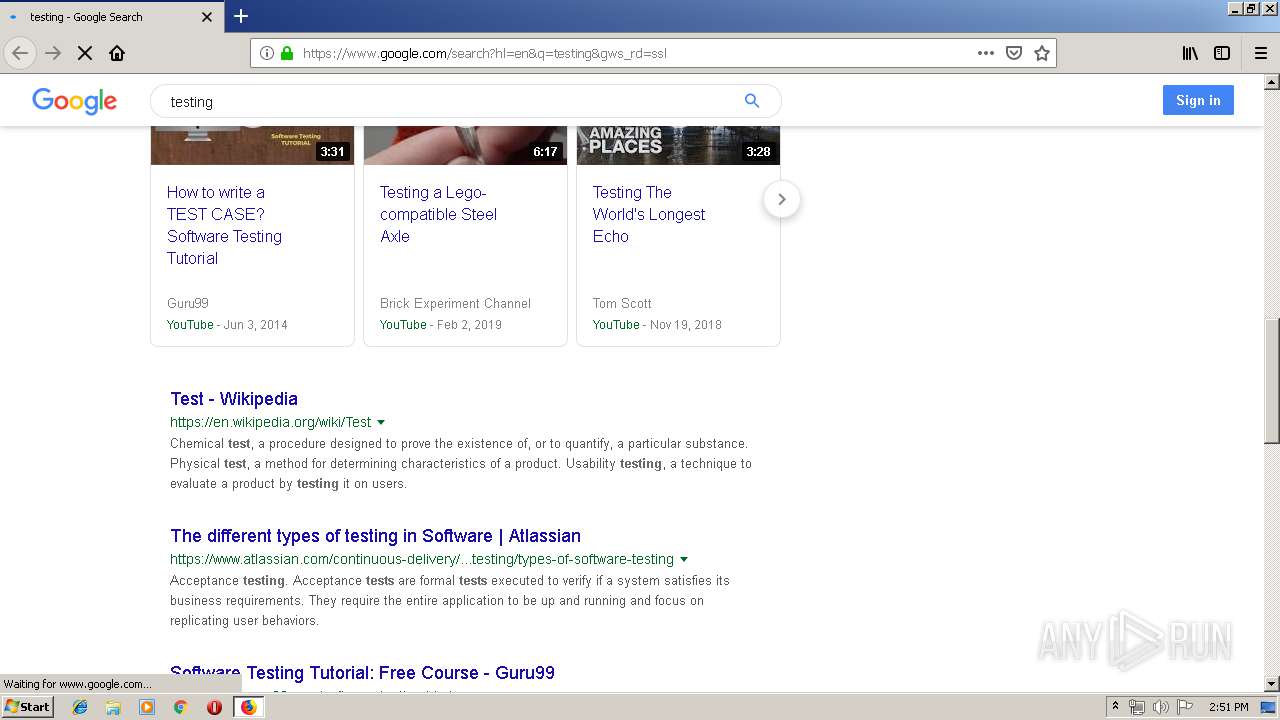Click the Google logo
Viewport: 1280px width, 720px height.
click(x=75, y=101)
